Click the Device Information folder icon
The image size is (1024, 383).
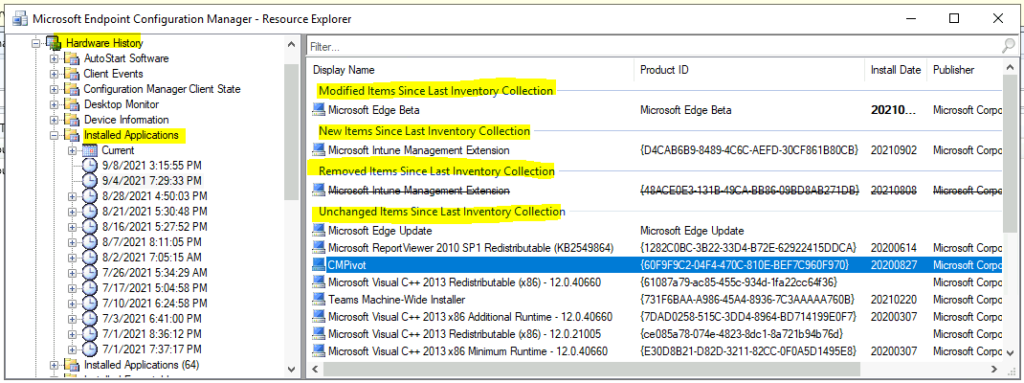pyautogui.click(x=71, y=120)
